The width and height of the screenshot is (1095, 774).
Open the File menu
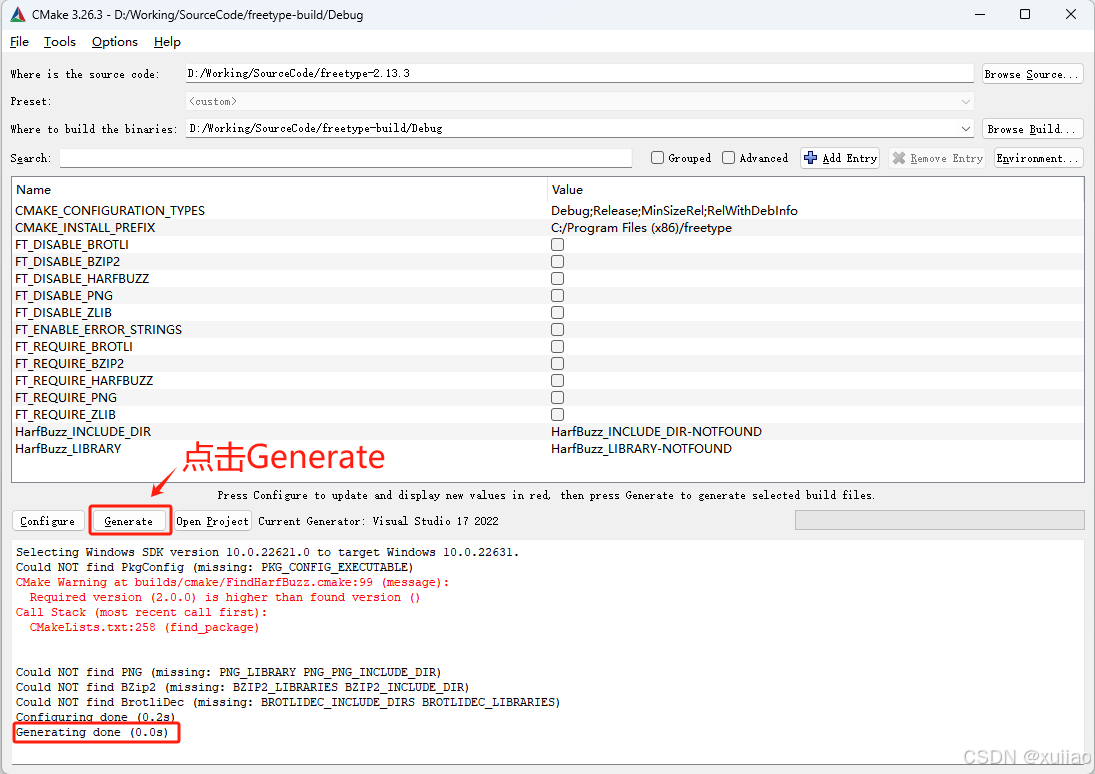[x=18, y=42]
